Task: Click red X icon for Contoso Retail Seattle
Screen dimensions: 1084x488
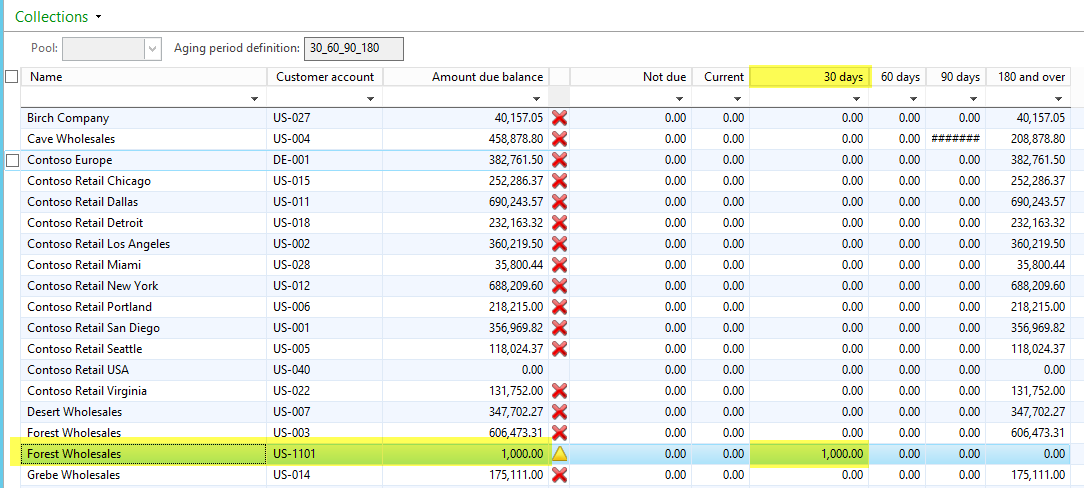Action: pyautogui.click(x=559, y=349)
